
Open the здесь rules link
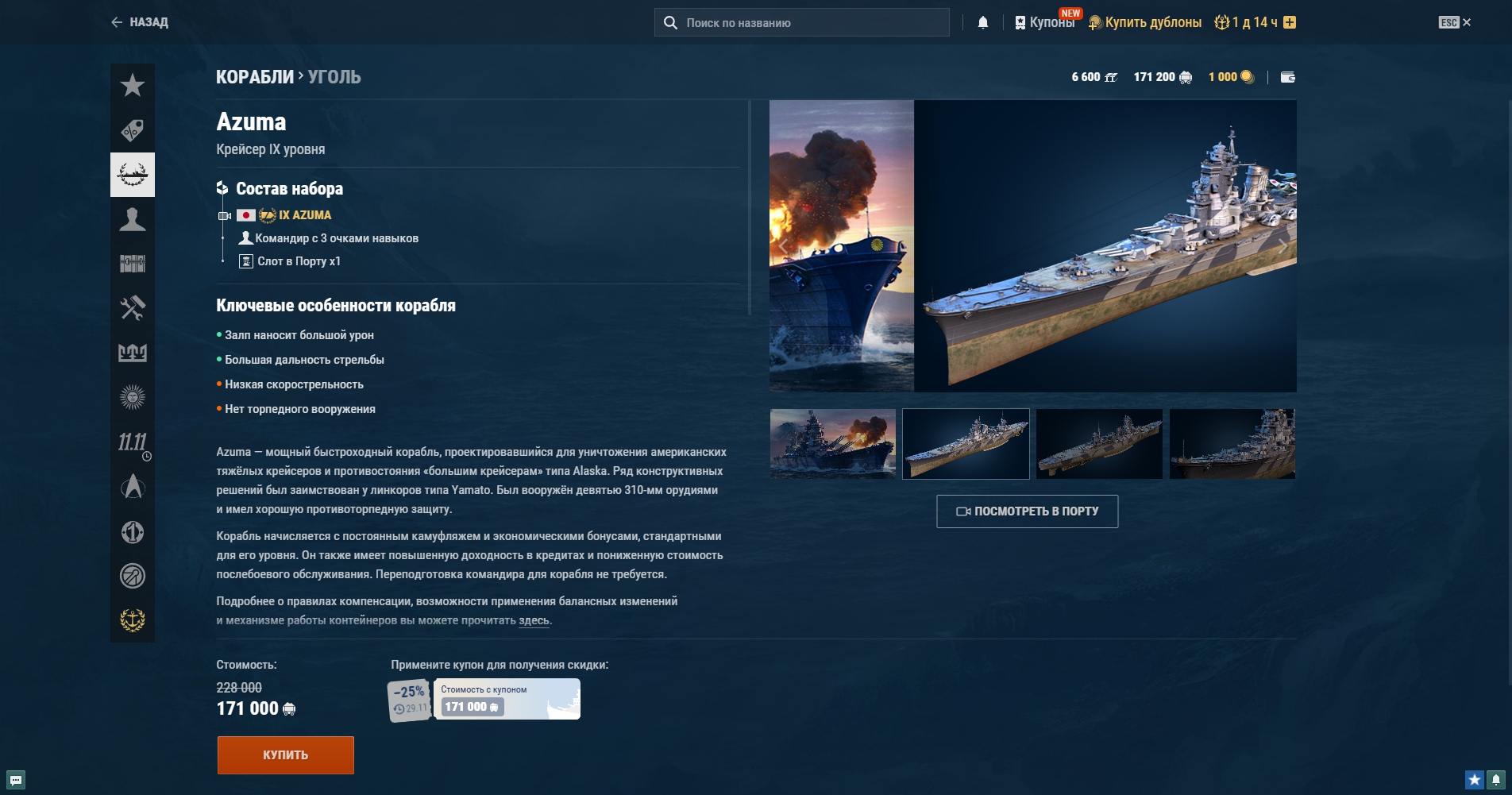click(x=534, y=620)
